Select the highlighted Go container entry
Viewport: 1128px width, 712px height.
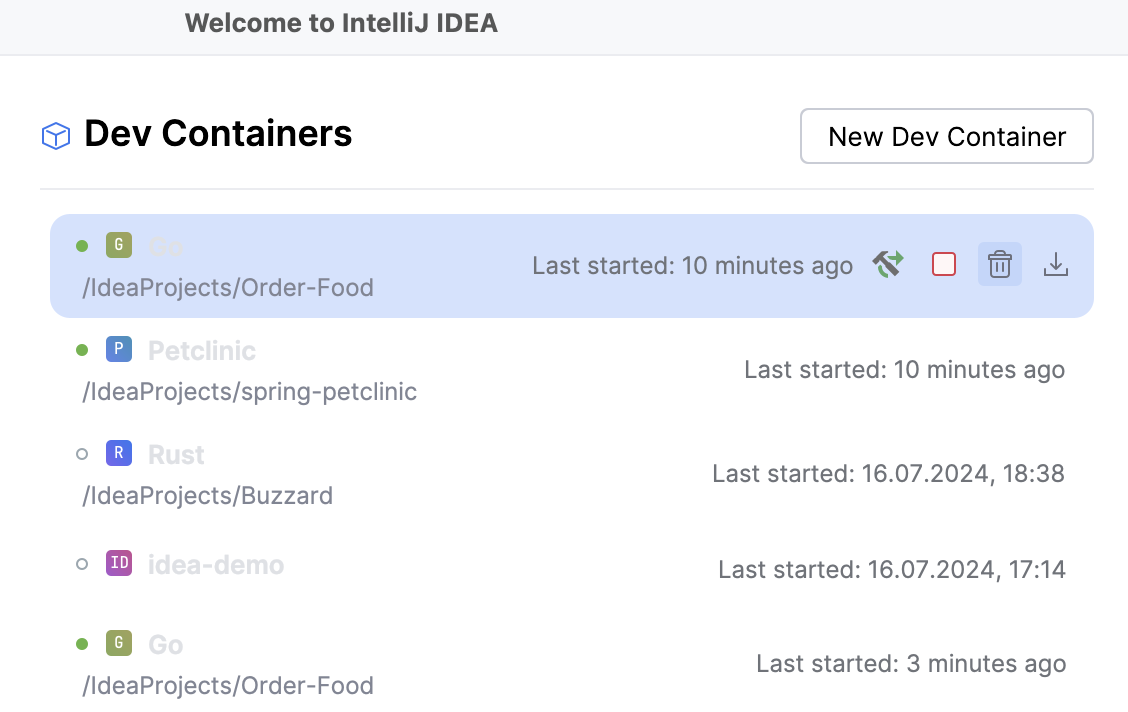[400, 266]
